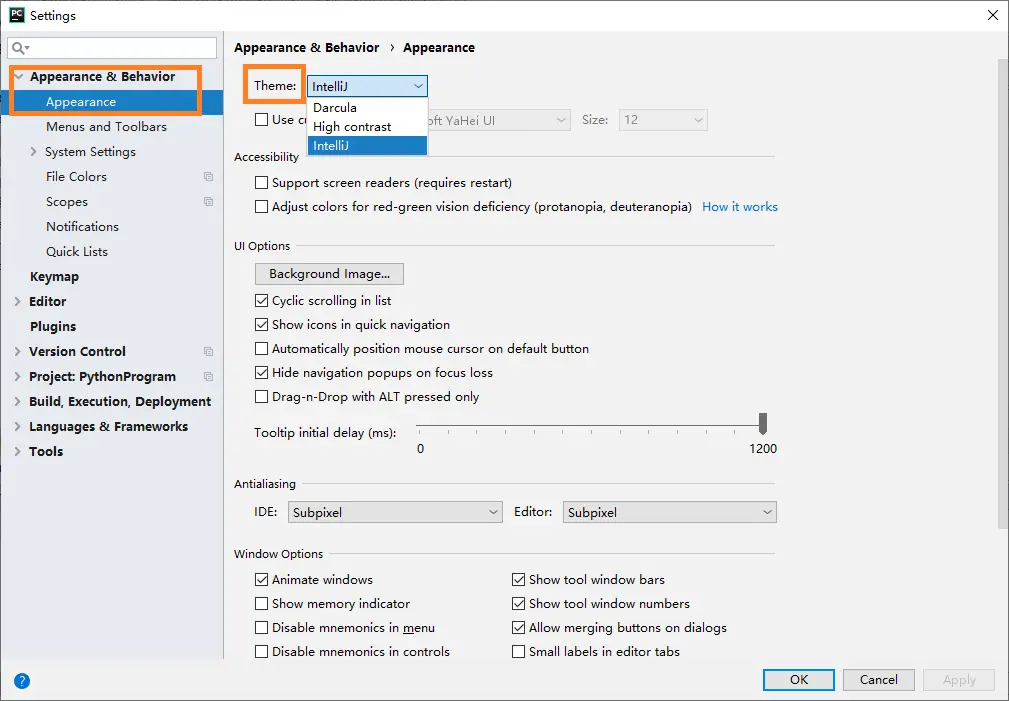Click the Background Image... button

pos(329,274)
